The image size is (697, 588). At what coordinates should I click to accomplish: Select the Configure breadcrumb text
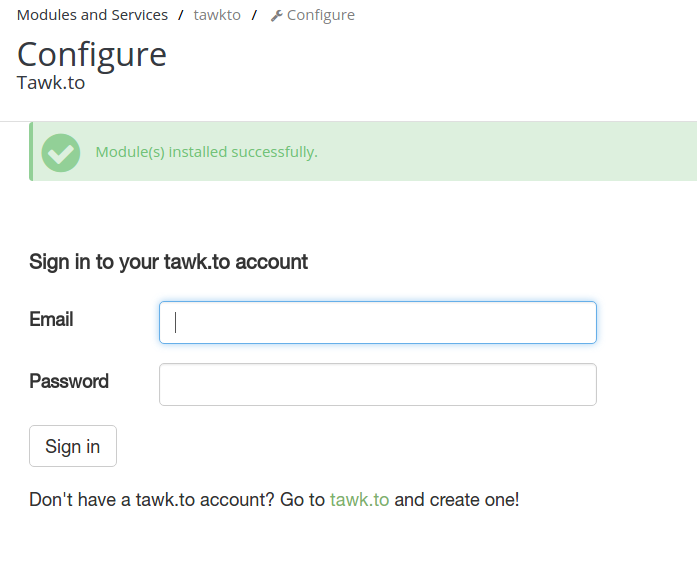click(321, 15)
